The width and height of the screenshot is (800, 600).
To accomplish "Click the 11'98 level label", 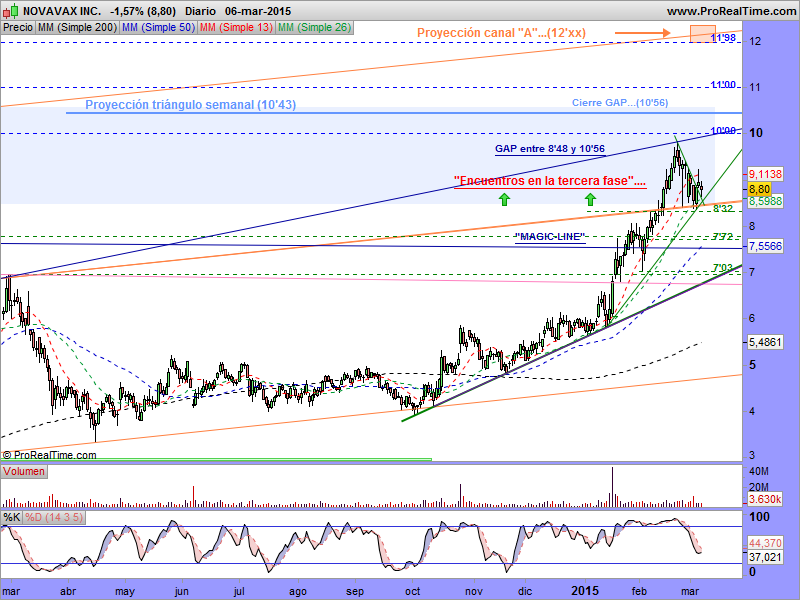I will 723,38.
